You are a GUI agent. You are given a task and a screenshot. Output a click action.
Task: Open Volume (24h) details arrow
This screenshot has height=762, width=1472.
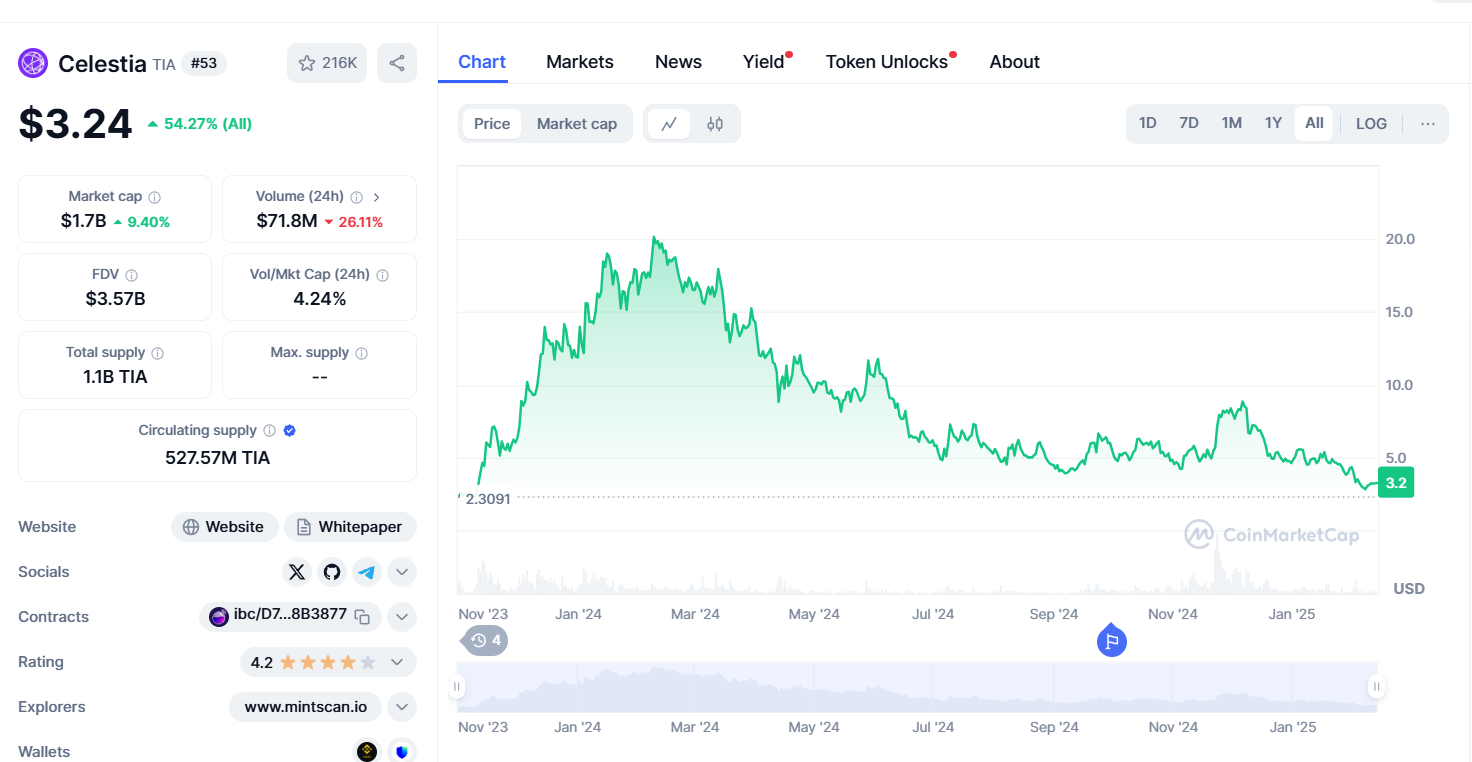377,197
